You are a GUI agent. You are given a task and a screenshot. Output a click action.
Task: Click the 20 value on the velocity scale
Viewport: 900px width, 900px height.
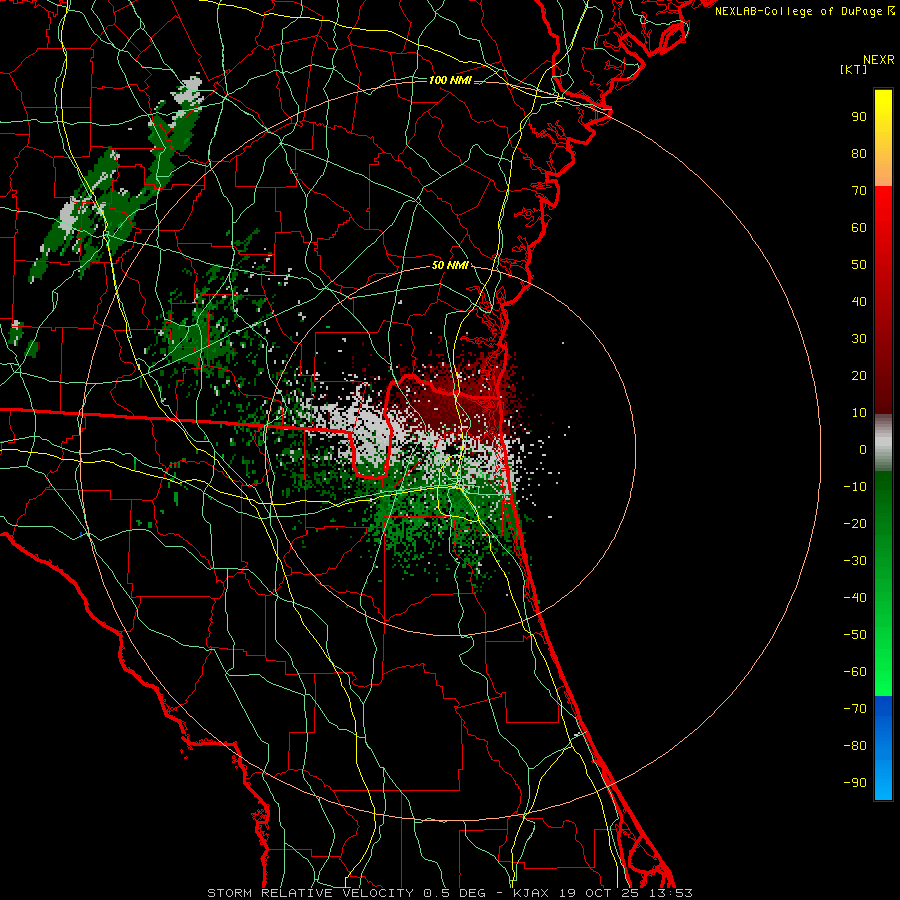[x=859, y=376]
